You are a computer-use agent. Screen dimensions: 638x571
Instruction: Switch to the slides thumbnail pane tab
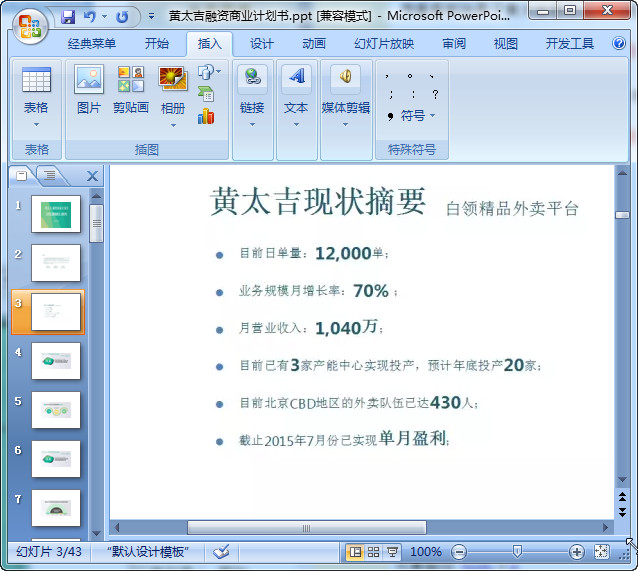[x=22, y=176]
